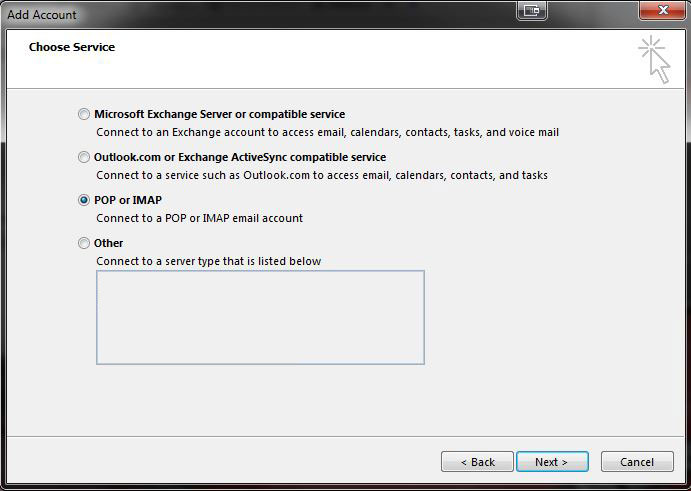This screenshot has height=491, width=691.
Task: Close the Add Account window
Action: [x=662, y=10]
